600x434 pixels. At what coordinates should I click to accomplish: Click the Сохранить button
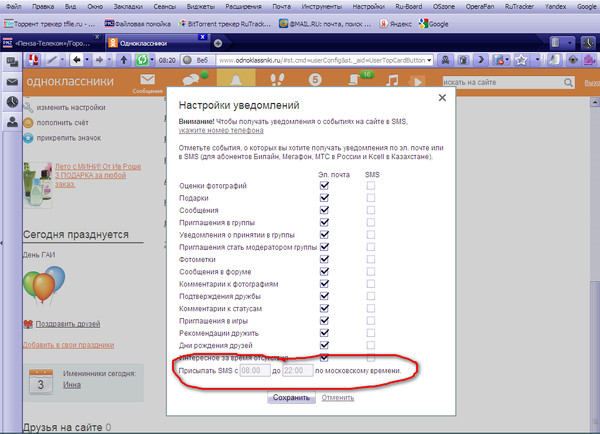point(291,398)
